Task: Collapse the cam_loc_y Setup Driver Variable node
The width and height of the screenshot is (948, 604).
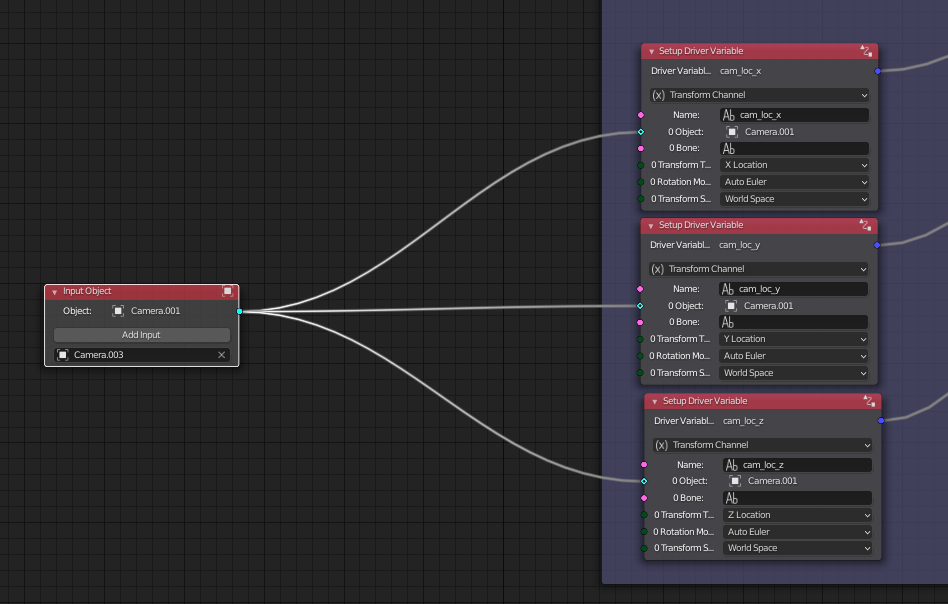Action: (x=651, y=226)
